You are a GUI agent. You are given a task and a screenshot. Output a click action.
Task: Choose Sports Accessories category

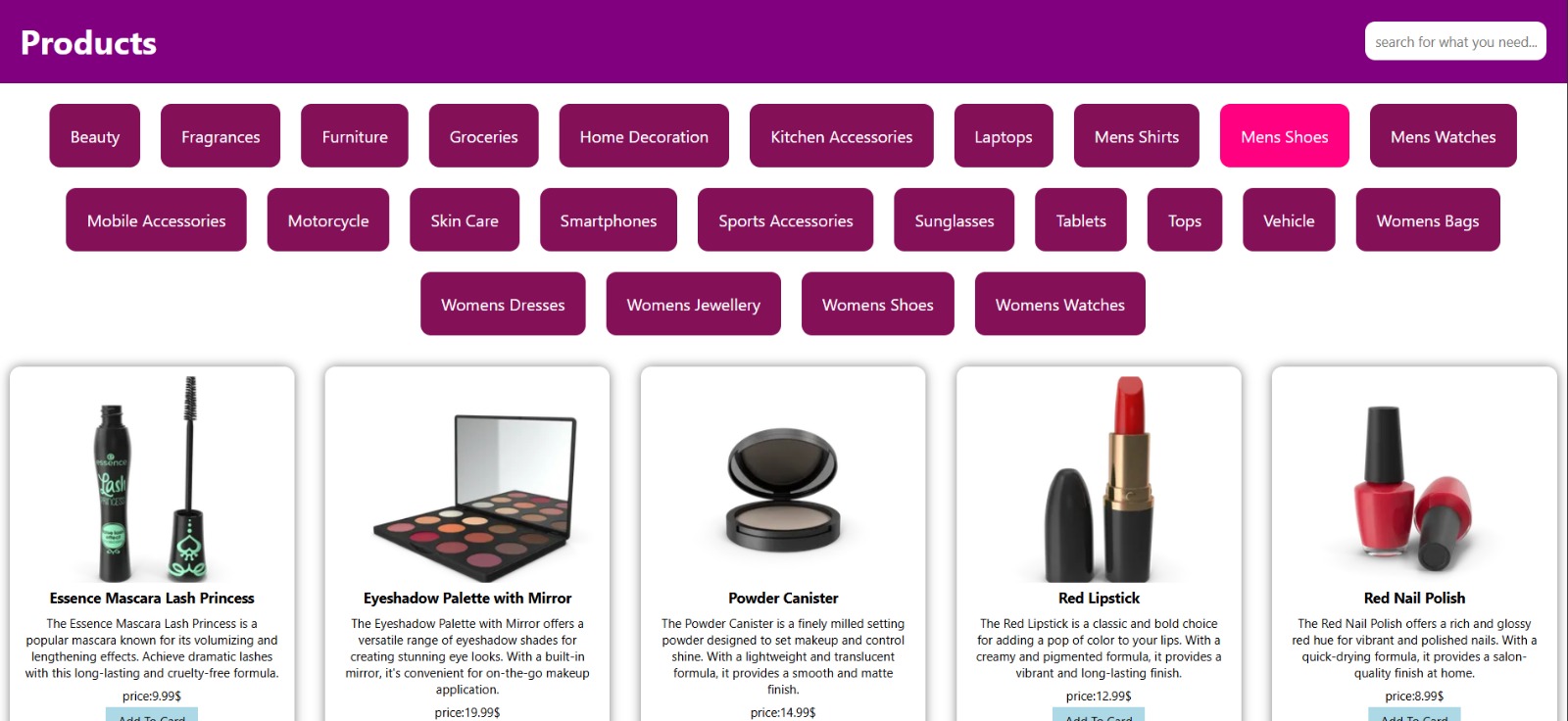pyautogui.click(x=785, y=220)
